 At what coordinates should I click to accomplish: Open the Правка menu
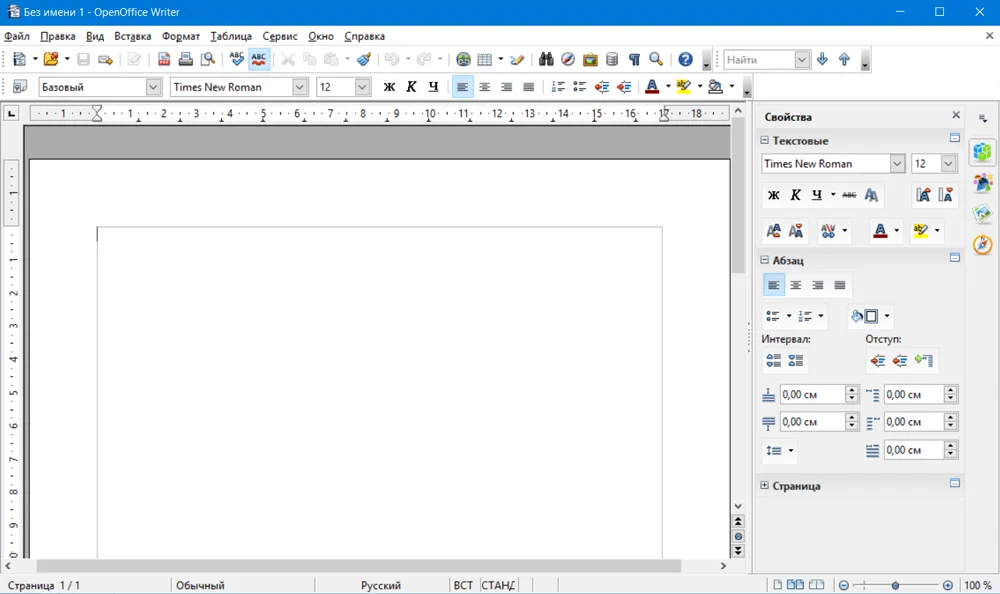pyautogui.click(x=57, y=36)
